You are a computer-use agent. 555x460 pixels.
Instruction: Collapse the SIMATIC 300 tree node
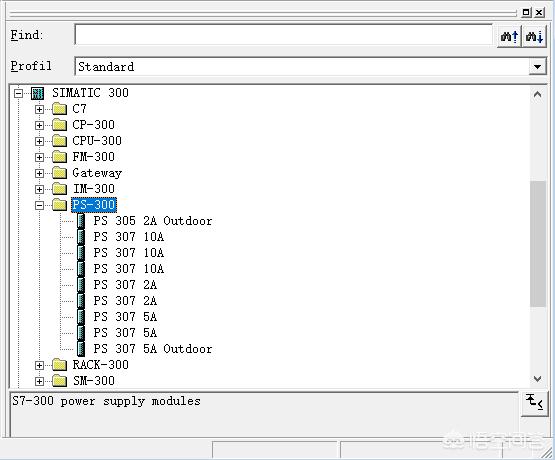[x=18, y=93]
